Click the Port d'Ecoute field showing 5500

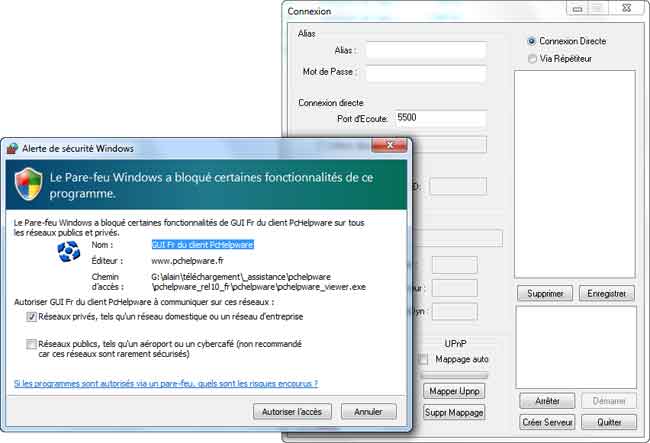[440, 118]
